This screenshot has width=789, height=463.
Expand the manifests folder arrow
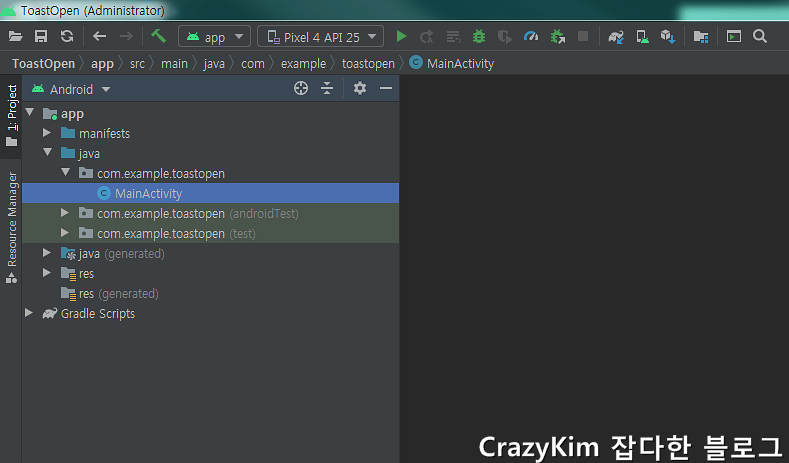pyautogui.click(x=47, y=132)
